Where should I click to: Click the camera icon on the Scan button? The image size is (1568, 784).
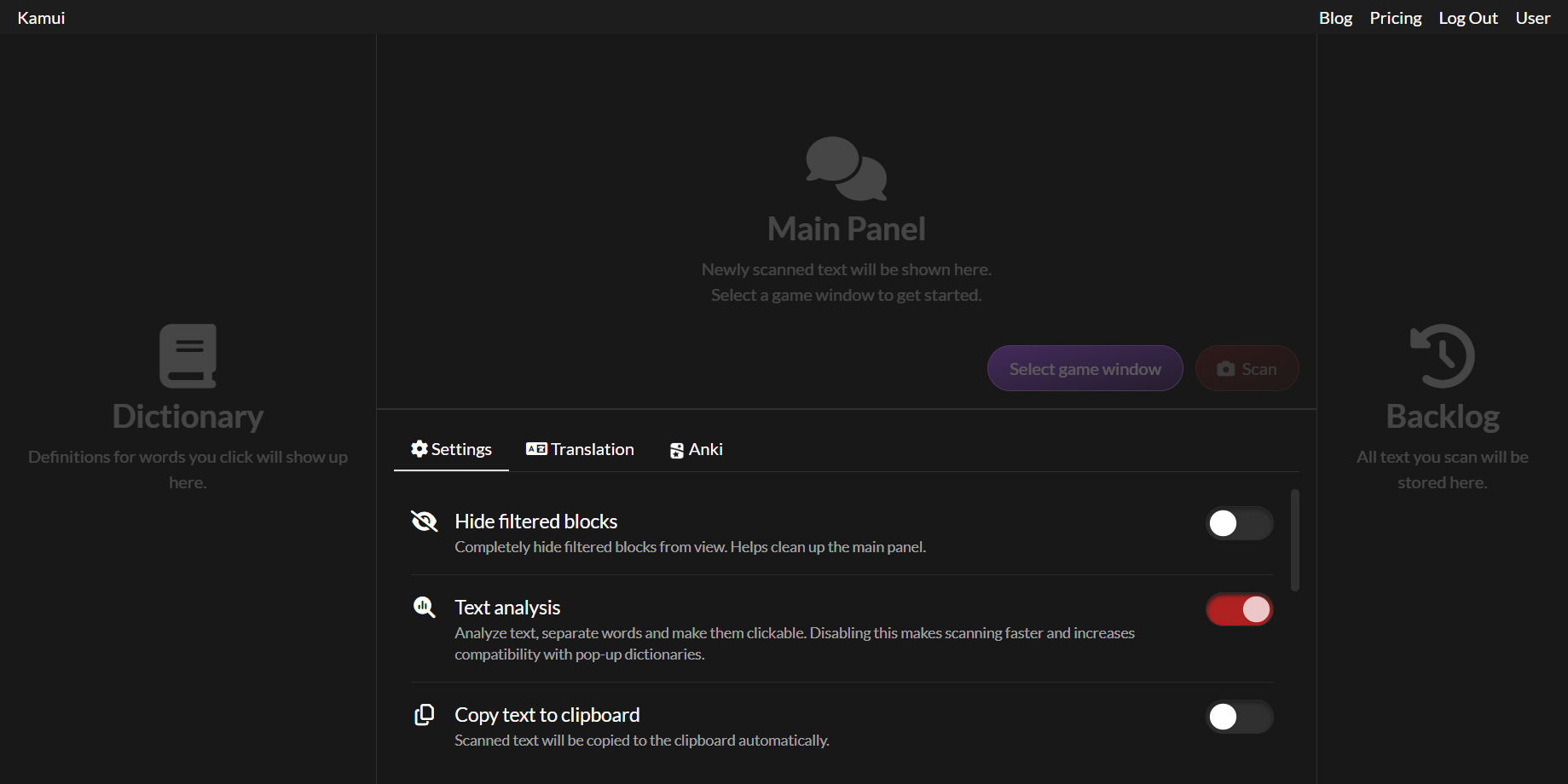[x=1225, y=369]
